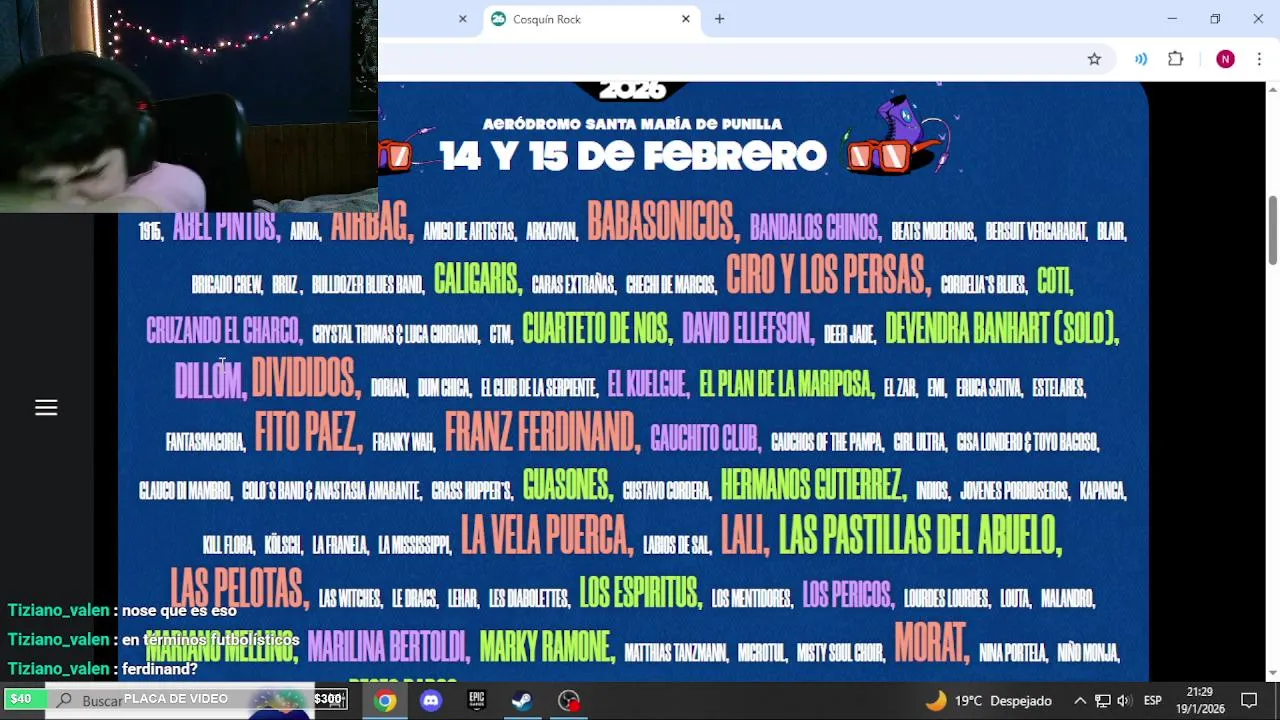This screenshot has height=720, width=1280.
Task: Open OBS Studio from the taskbar
Action: [x=568, y=700]
